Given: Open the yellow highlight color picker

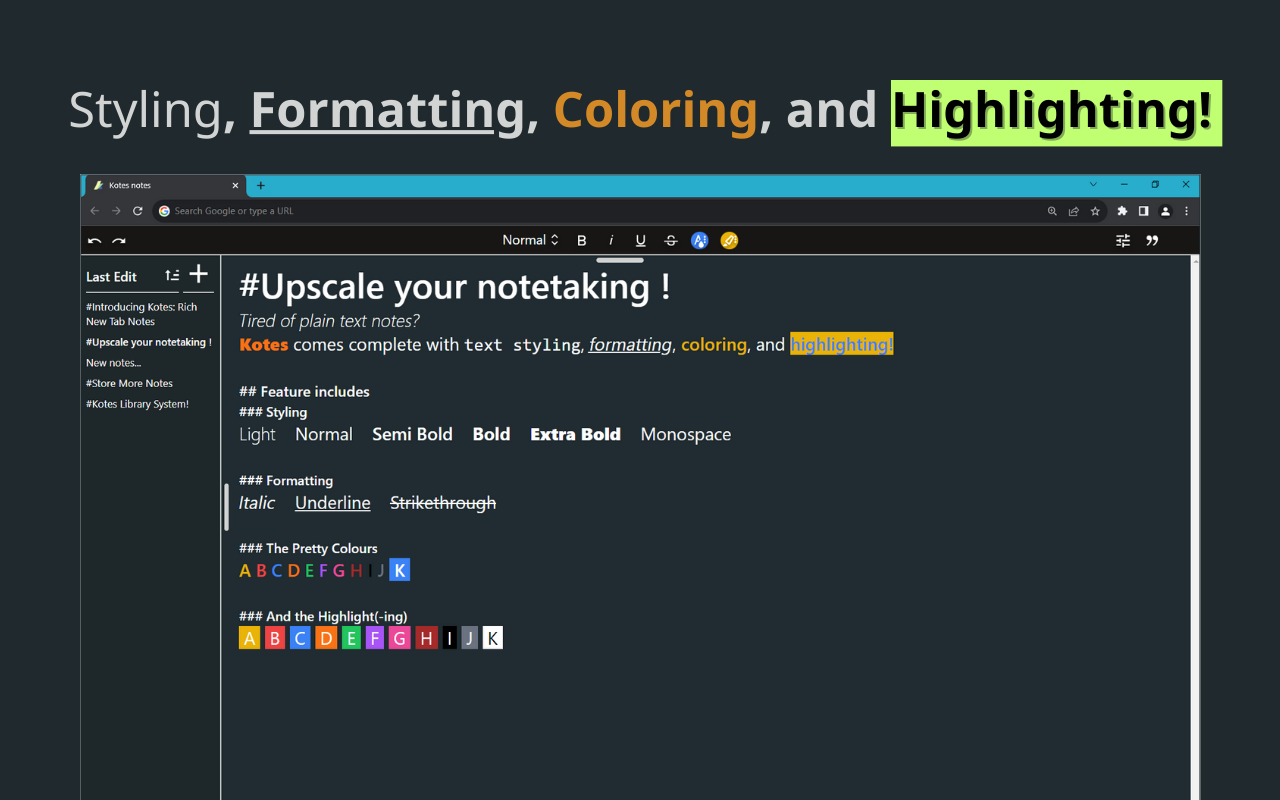Looking at the screenshot, I should pyautogui.click(x=729, y=241).
